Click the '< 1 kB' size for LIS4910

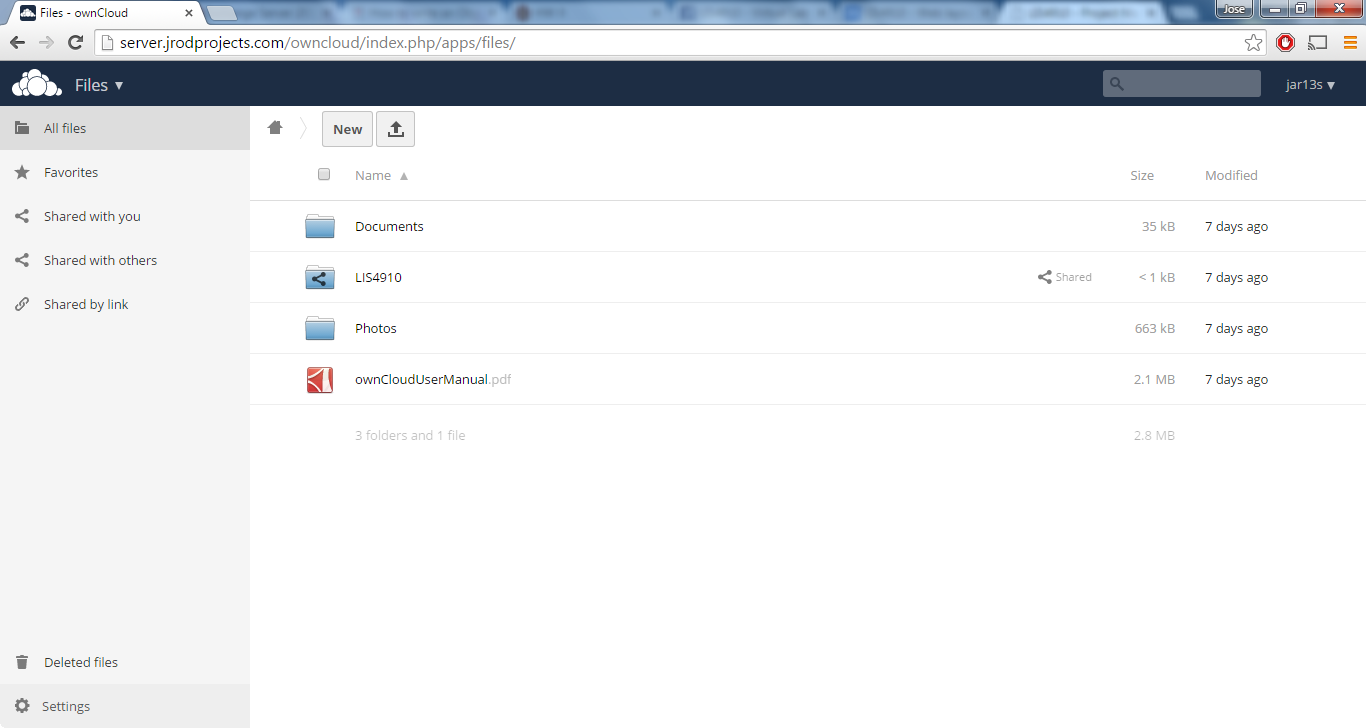(1157, 277)
